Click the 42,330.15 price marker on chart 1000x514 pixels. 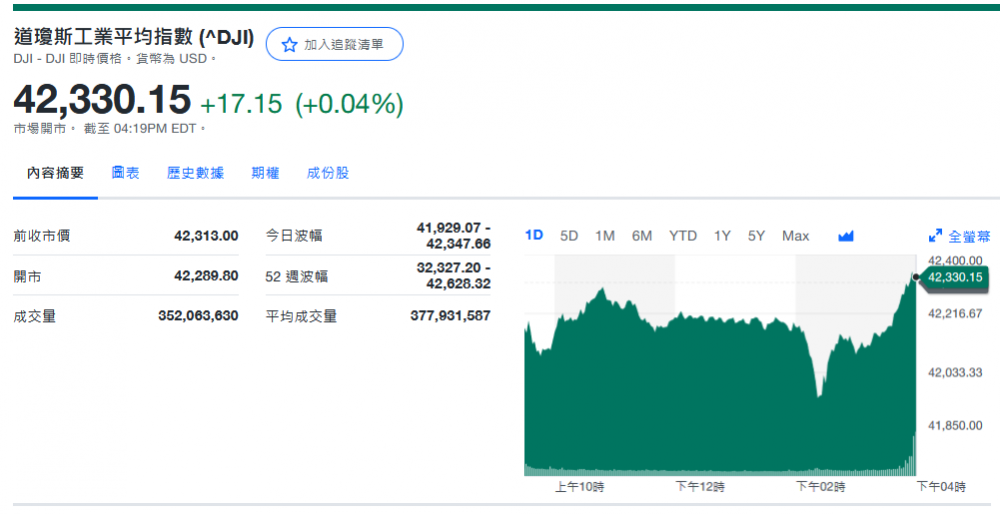pos(954,277)
